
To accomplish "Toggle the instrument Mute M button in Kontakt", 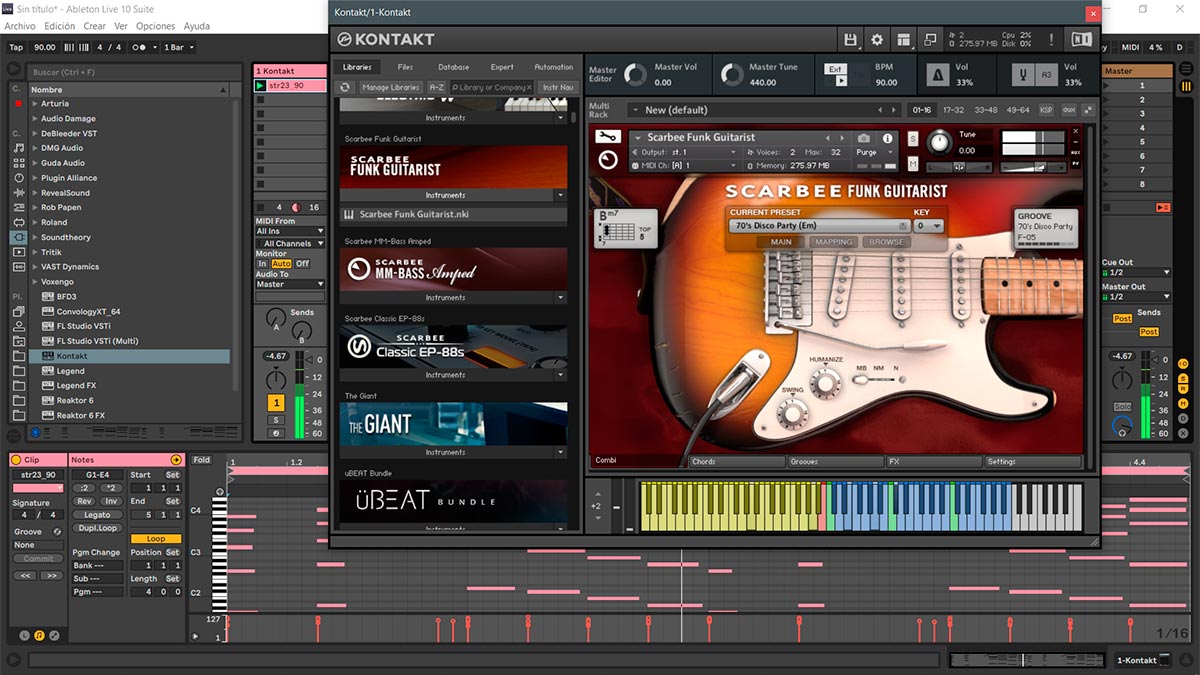I will (913, 163).
